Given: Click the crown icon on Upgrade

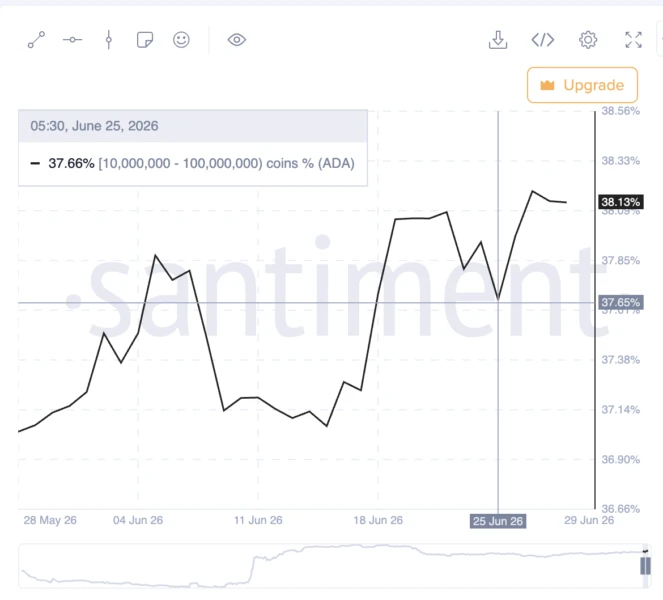Looking at the screenshot, I should click(547, 85).
